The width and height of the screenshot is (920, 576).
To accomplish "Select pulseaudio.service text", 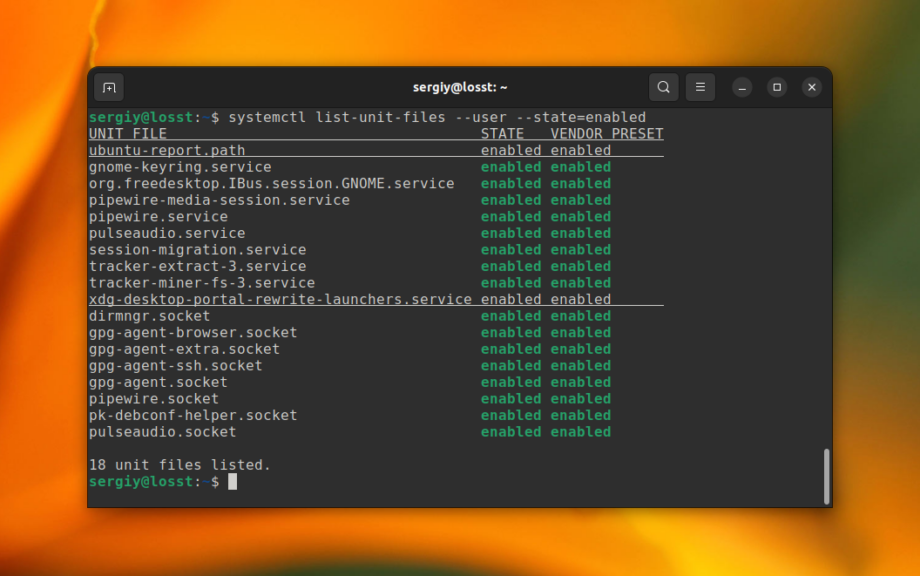I will click(x=167, y=233).
